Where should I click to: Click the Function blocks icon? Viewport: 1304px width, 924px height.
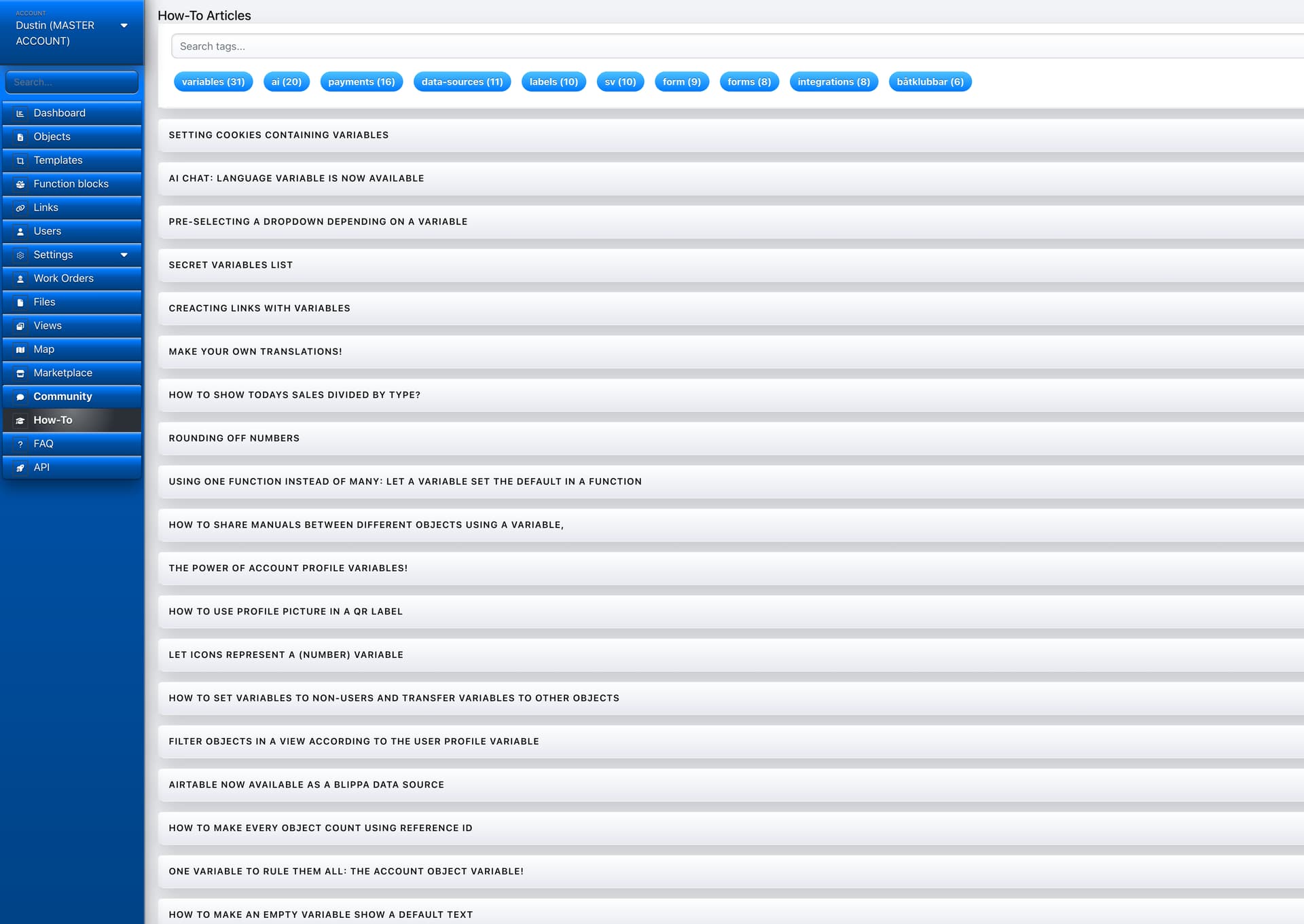coord(20,184)
